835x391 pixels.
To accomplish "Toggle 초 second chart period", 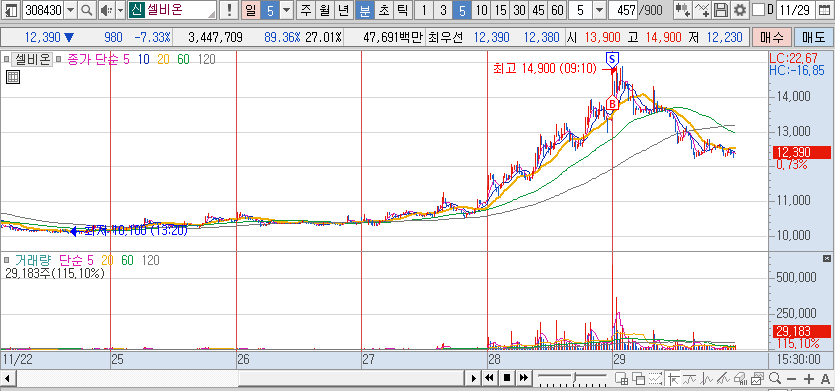I will (x=384, y=10).
